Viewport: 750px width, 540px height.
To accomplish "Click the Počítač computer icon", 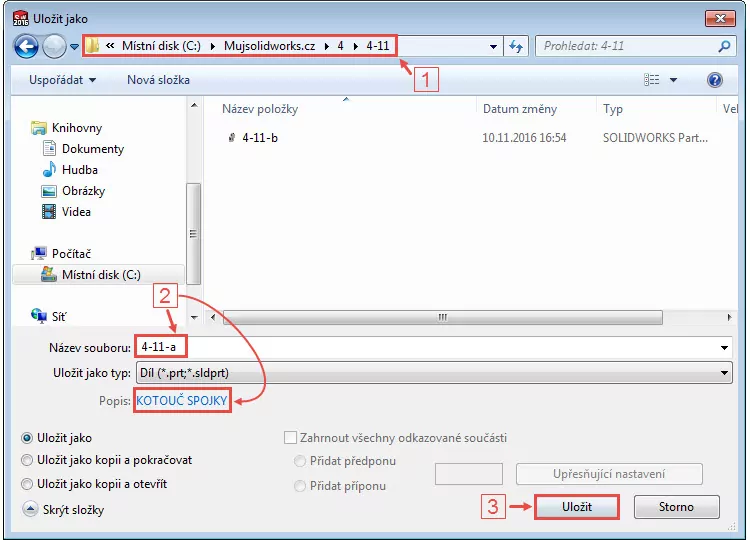I will click(39, 253).
